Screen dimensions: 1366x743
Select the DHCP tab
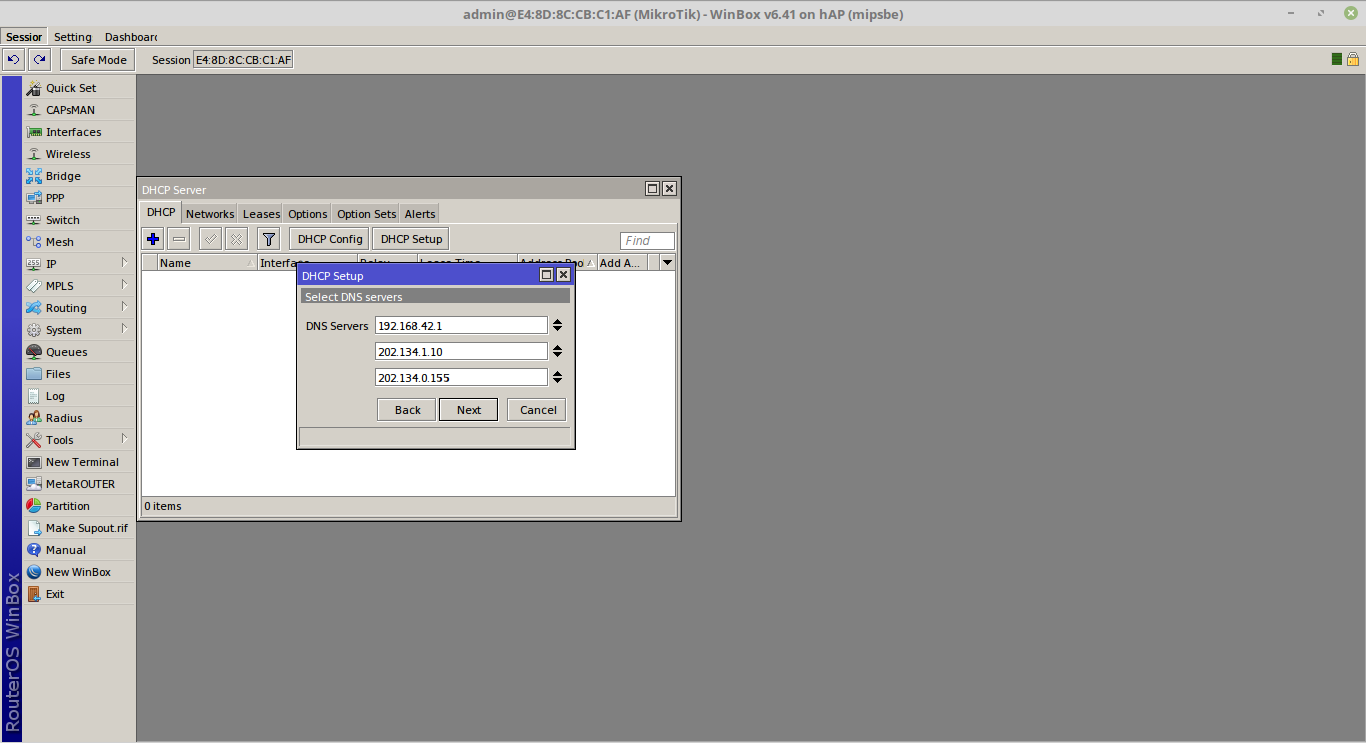click(x=161, y=212)
